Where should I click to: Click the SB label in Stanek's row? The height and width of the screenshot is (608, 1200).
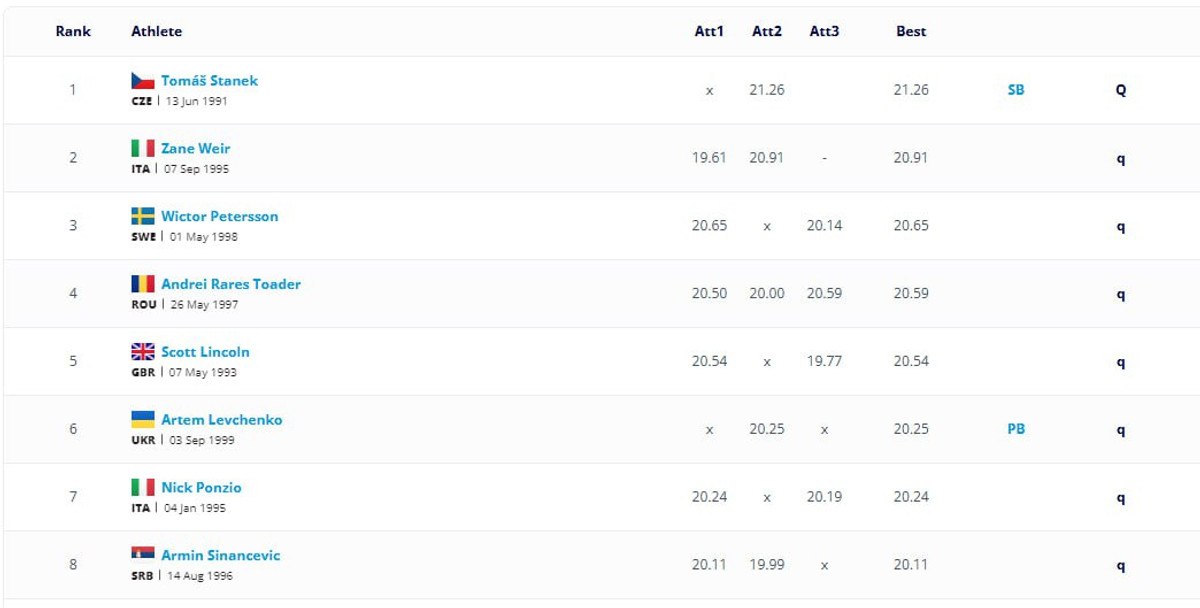(x=1016, y=90)
